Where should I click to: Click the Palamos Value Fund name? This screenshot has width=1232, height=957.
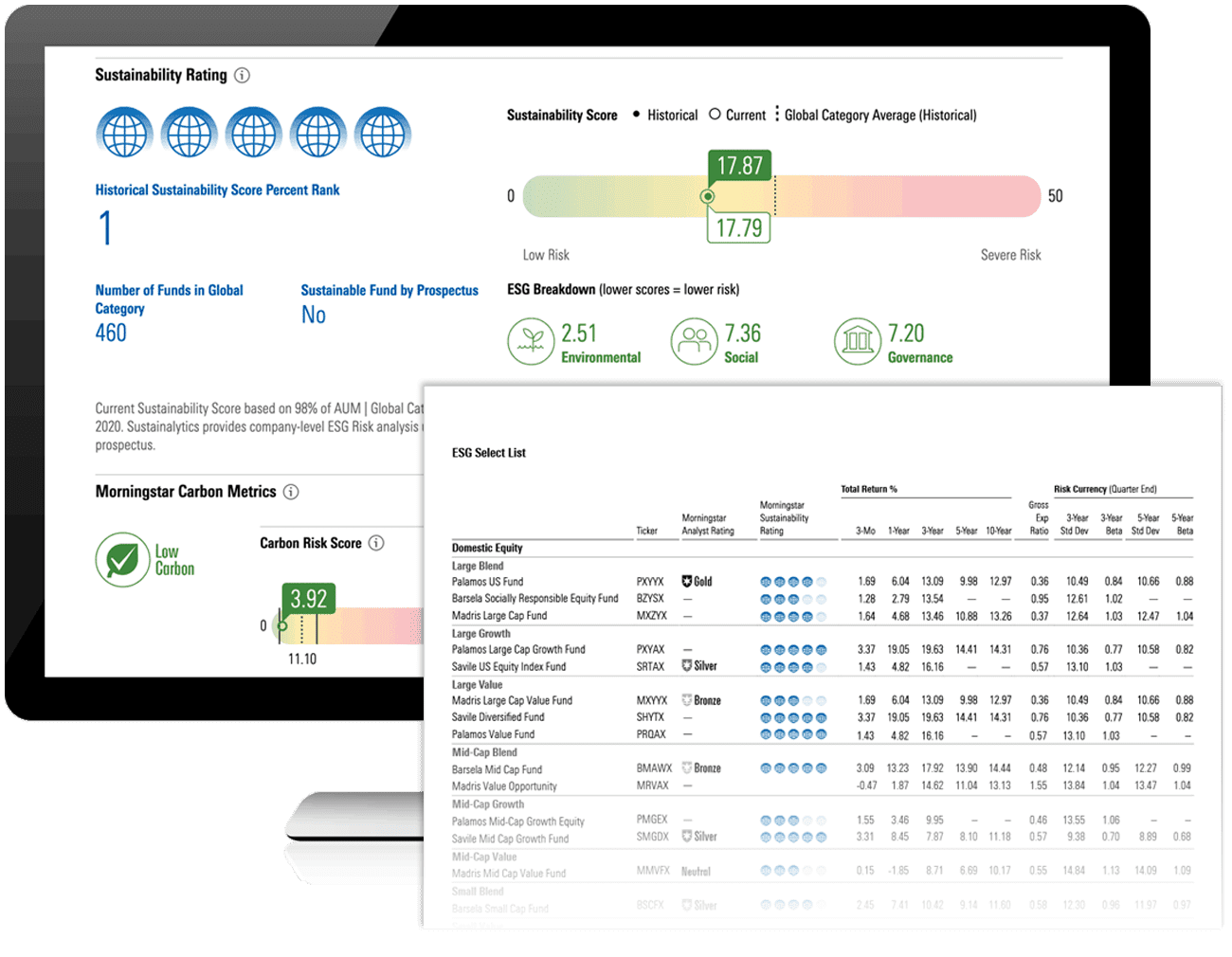point(493,734)
